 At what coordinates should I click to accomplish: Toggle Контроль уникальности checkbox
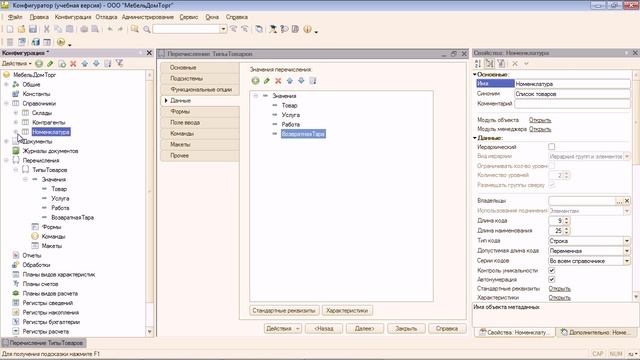[552, 270]
